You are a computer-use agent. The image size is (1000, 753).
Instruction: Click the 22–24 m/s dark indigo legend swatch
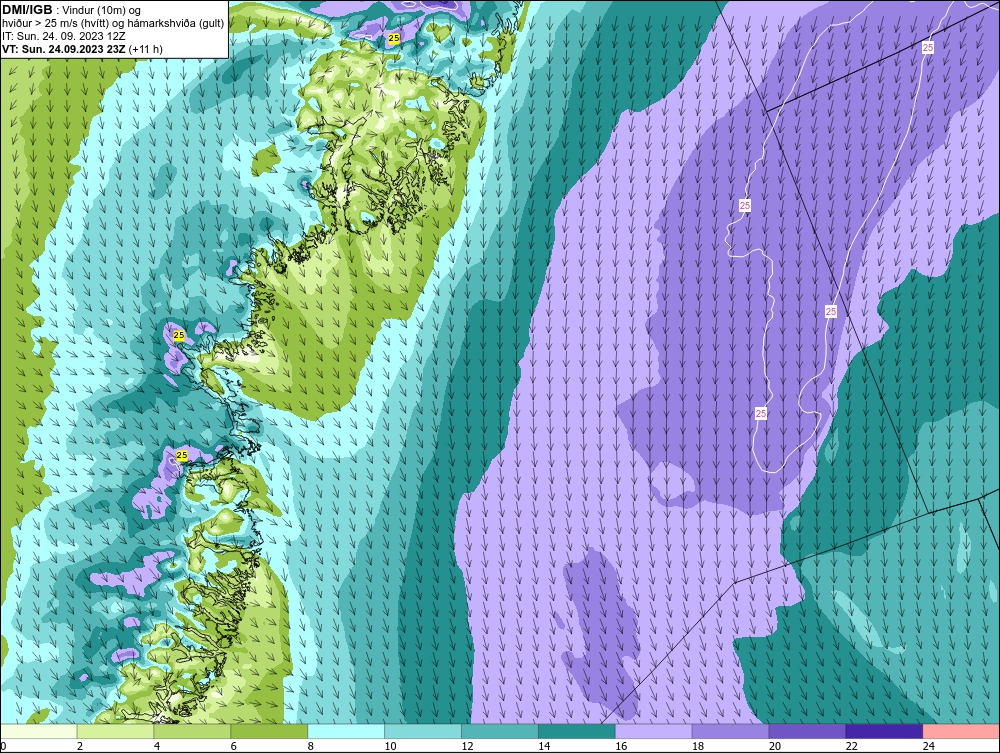(884, 731)
